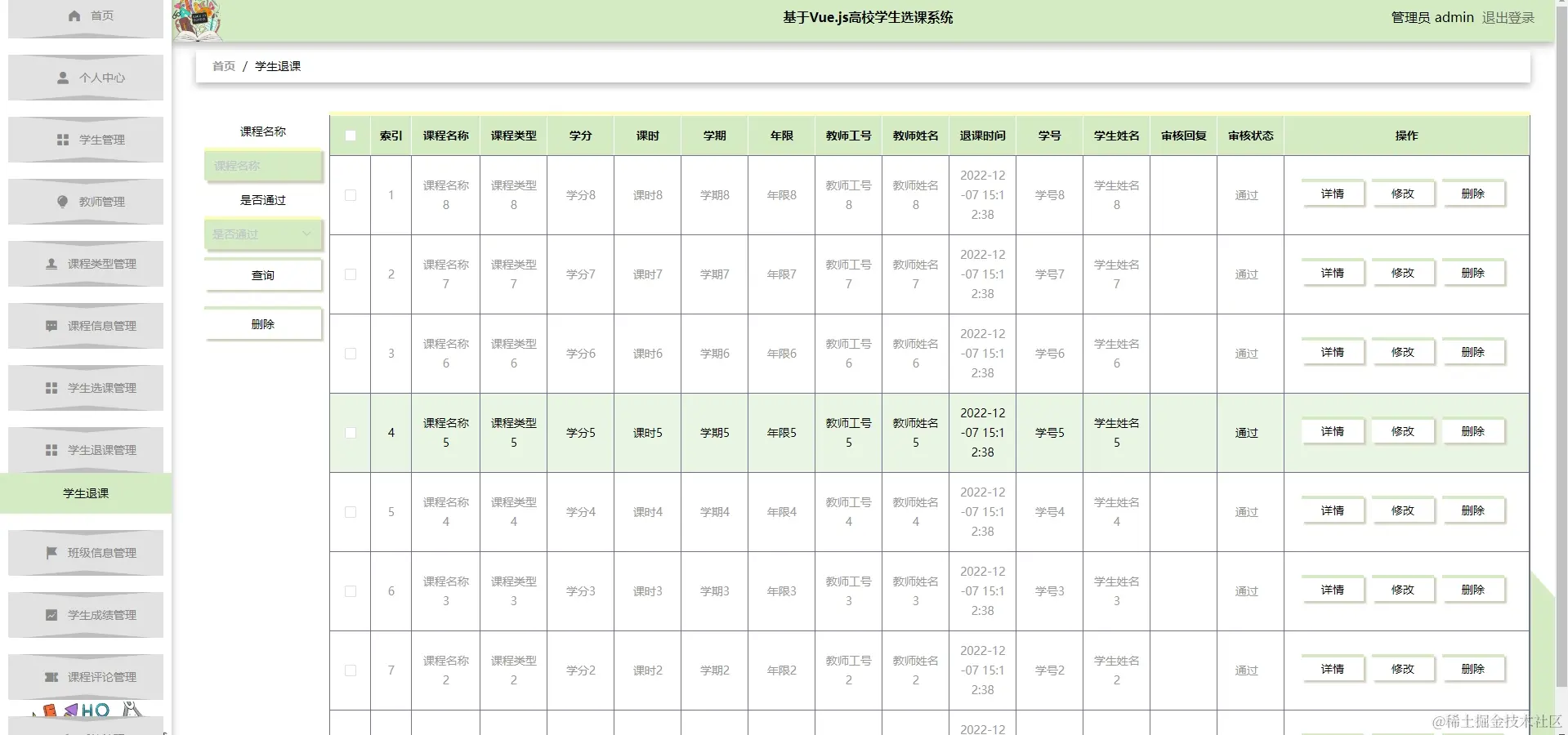Check the checkbox for row 3
This screenshot has height=735, width=1568.
click(351, 354)
